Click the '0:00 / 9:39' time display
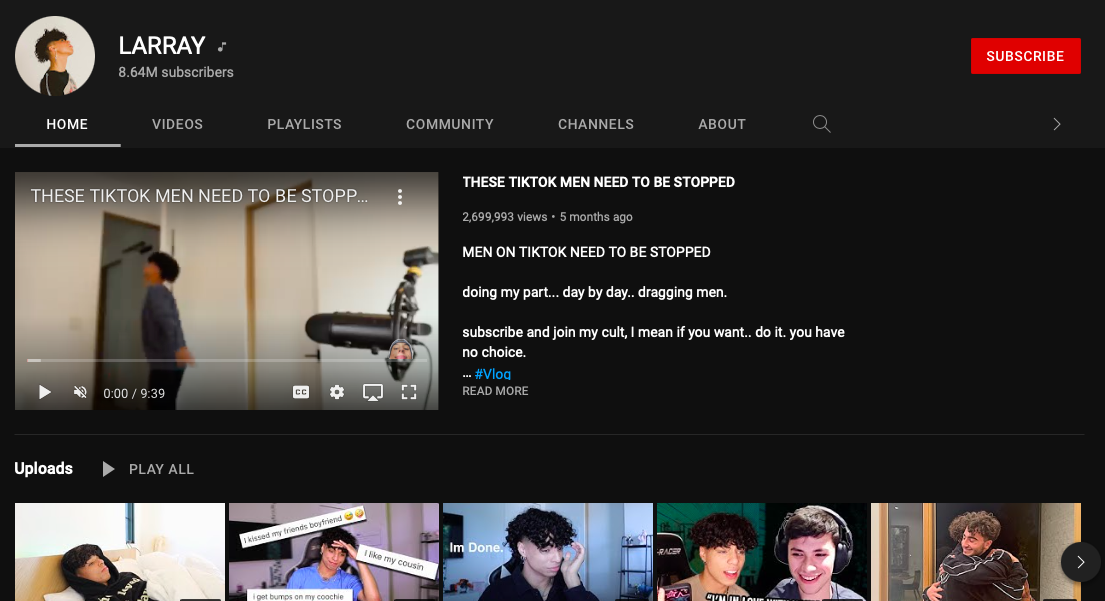The image size is (1105, 601). 134,393
